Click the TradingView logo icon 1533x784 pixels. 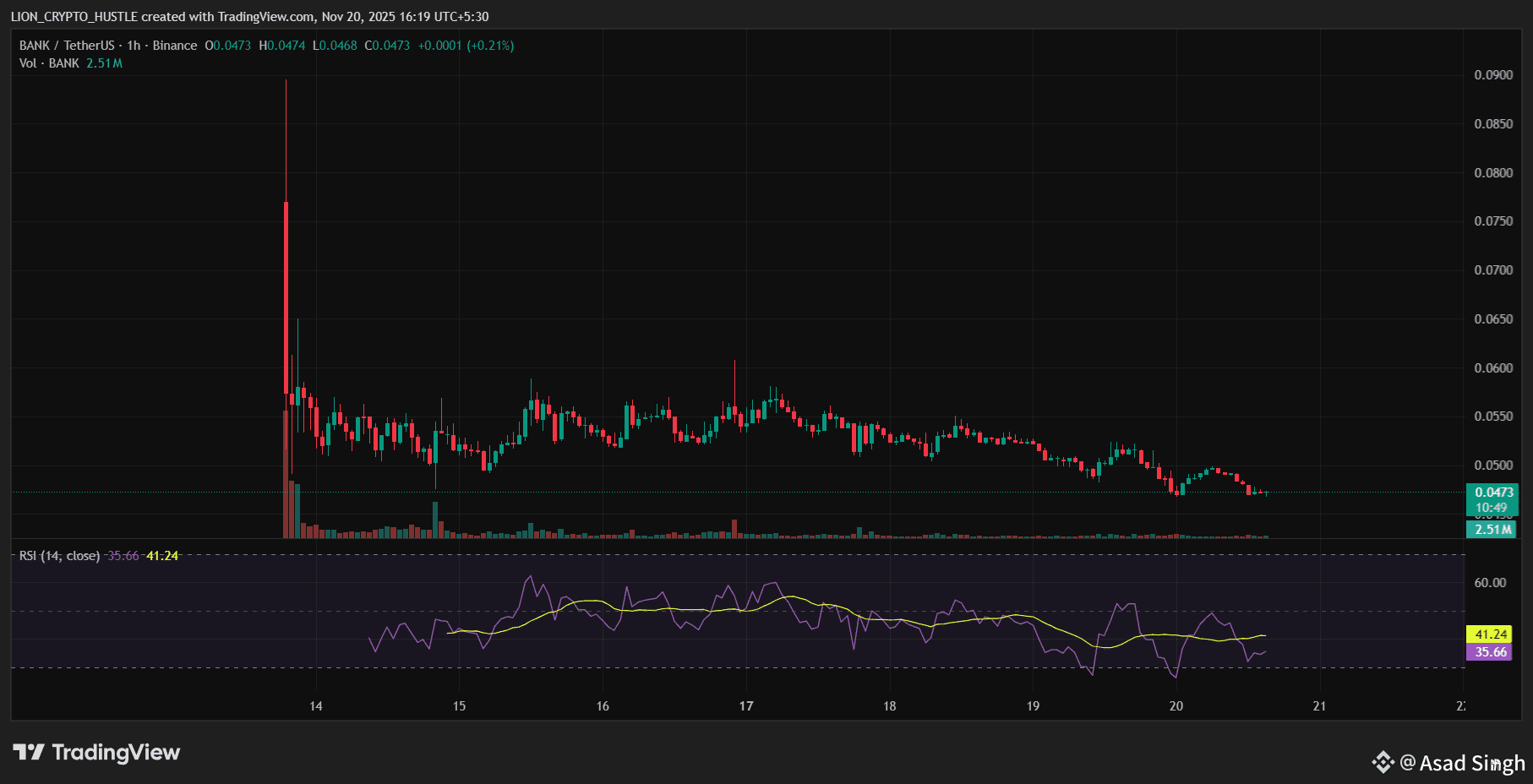(29, 752)
